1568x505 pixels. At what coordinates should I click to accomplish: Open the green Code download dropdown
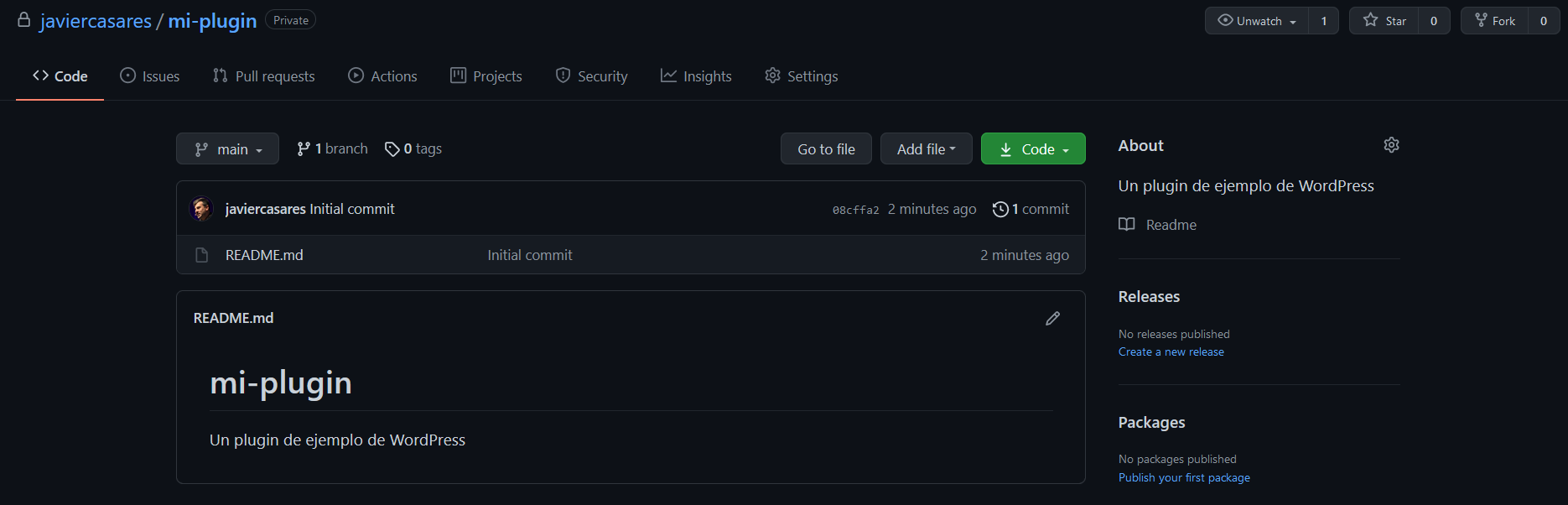point(1033,148)
